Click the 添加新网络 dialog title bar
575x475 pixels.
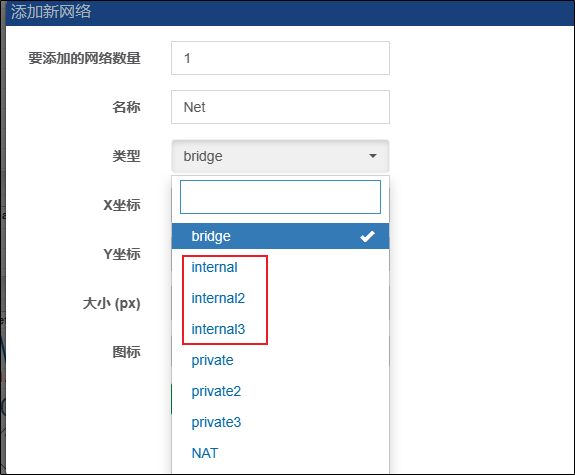click(290, 12)
